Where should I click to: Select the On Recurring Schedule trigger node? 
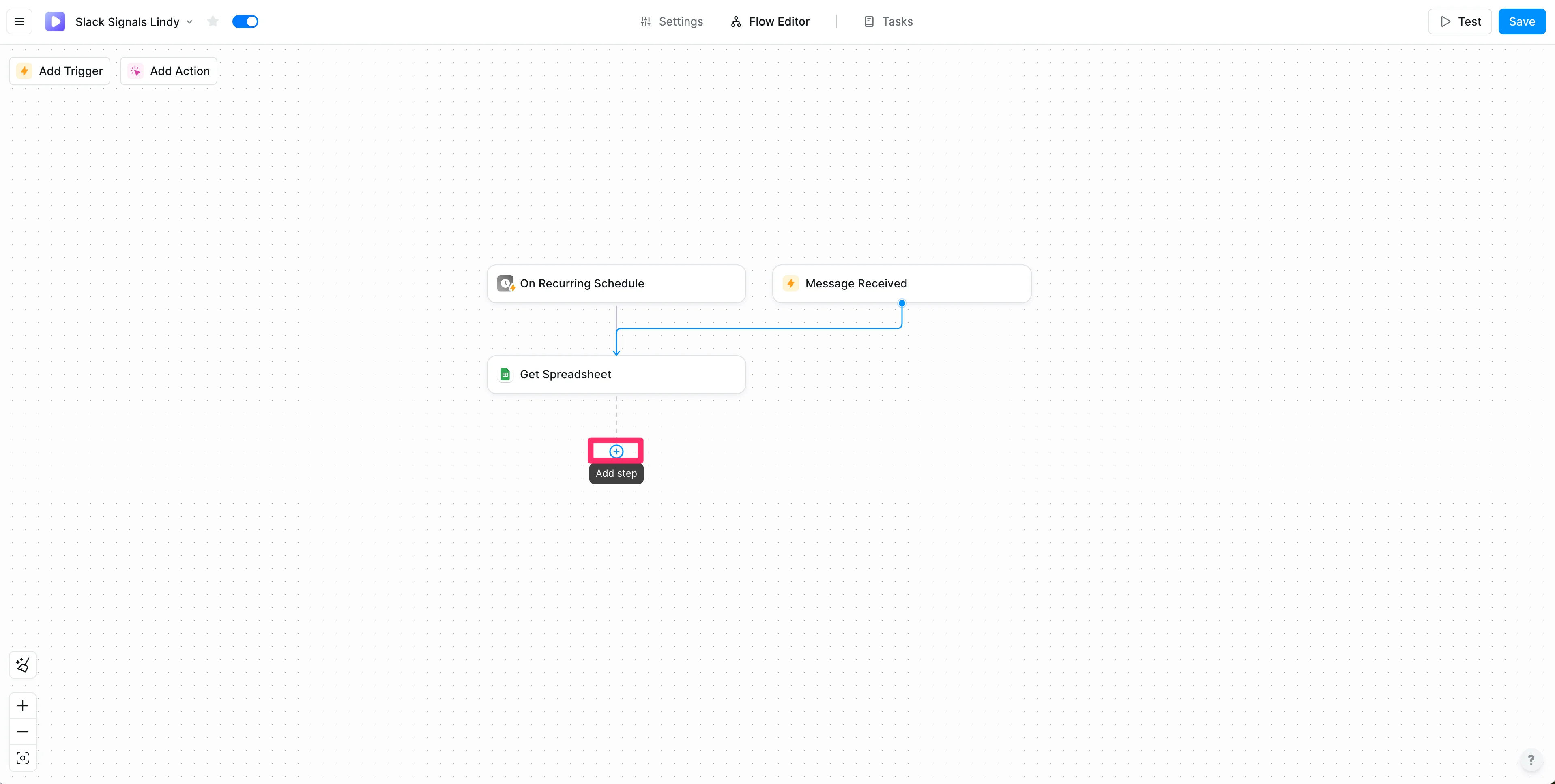point(616,284)
